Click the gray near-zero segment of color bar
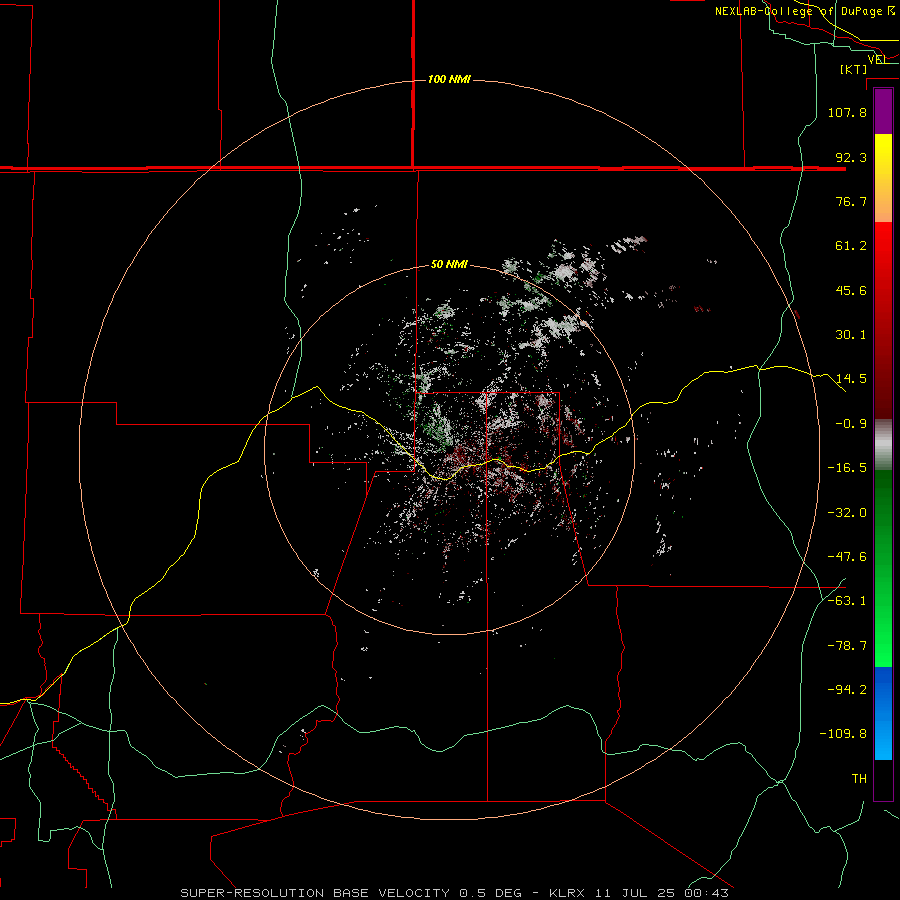 pyautogui.click(x=883, y=444)
